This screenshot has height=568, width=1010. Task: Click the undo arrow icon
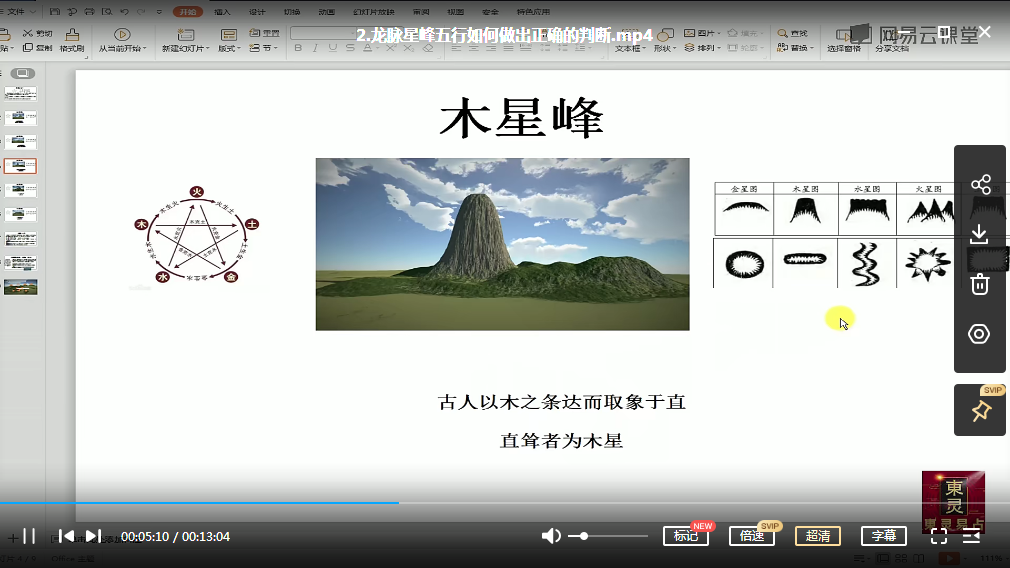click(x=124, y=12)
